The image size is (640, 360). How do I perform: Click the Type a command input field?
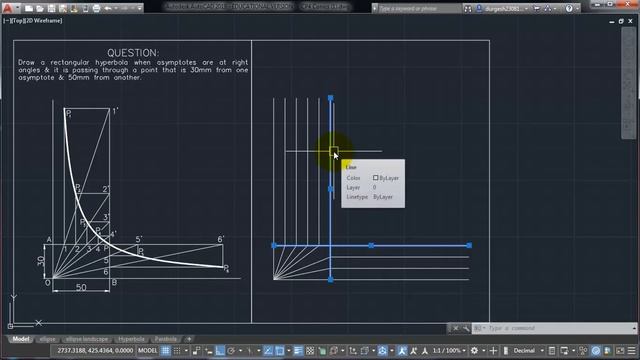coord(553,328)
